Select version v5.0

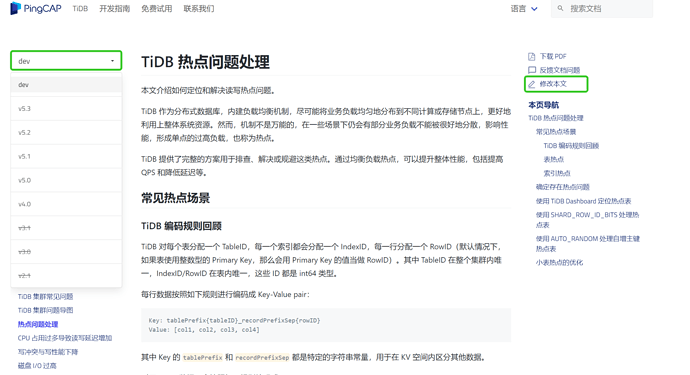click(66, 180)
